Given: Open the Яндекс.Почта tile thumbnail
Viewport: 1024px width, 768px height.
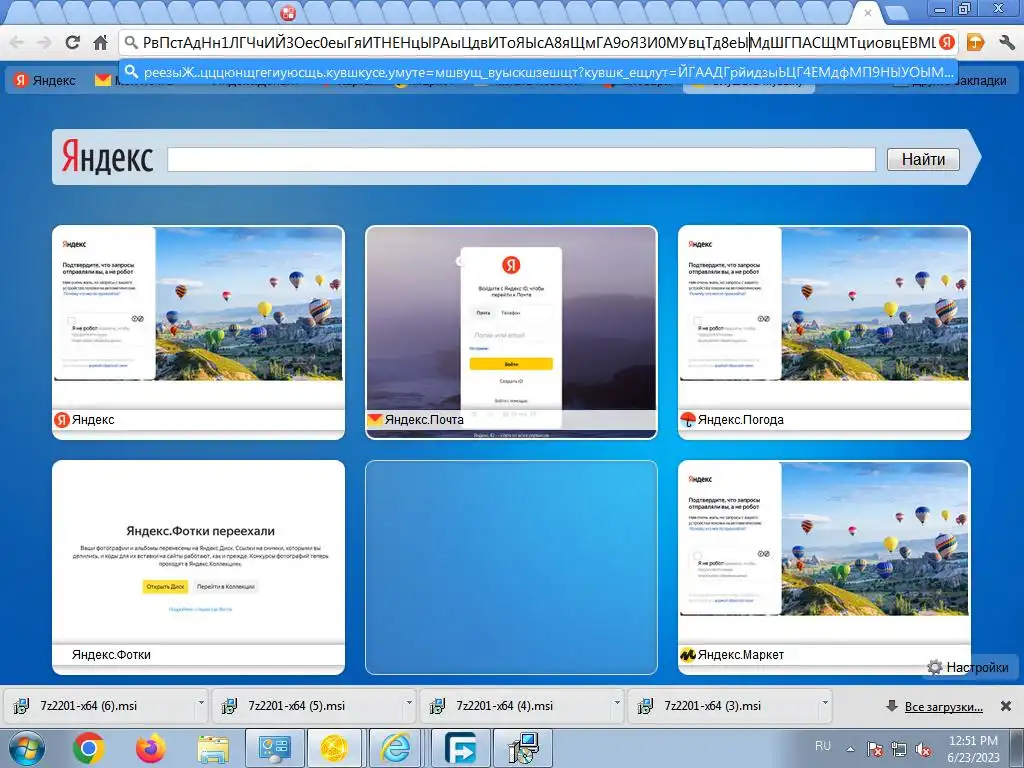Looking at the screenshot, I should click(511, 332).
